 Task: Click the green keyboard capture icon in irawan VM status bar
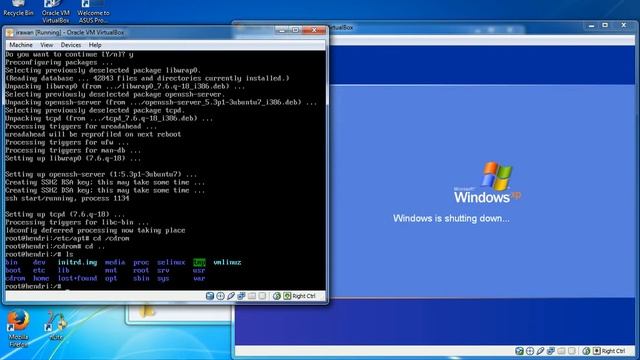pos(287,296)
